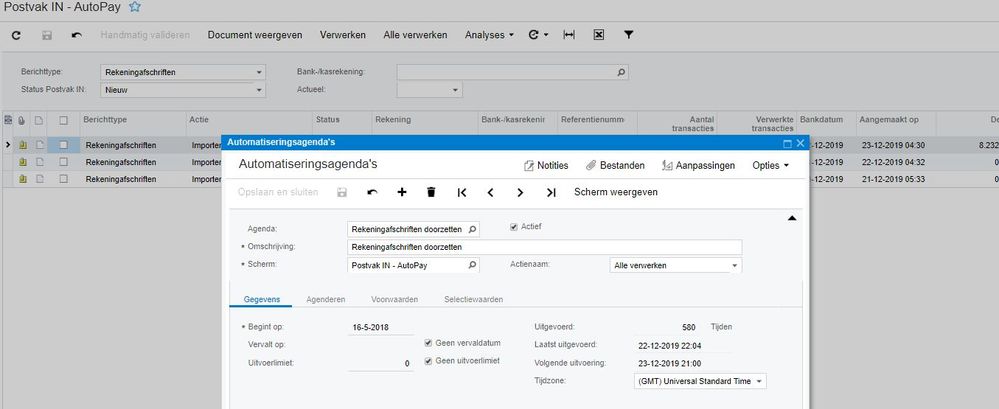Click grid column configuration icon

tap(8, 120)
